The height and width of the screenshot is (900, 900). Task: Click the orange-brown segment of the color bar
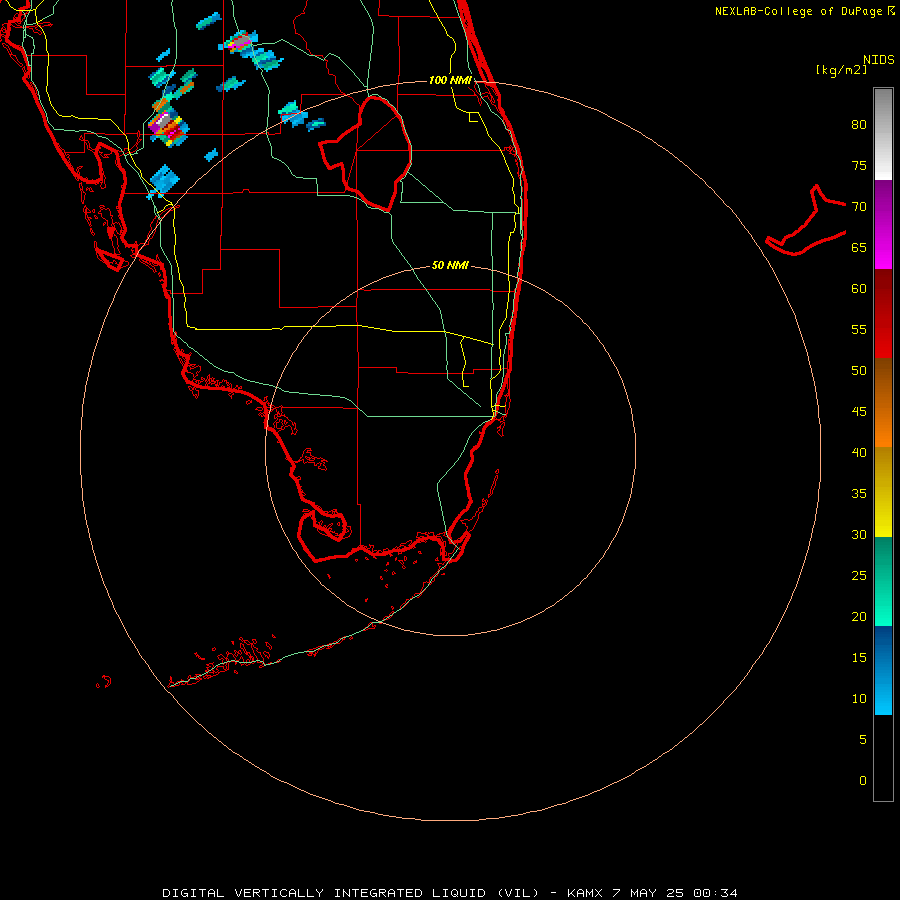pos(883,402)
